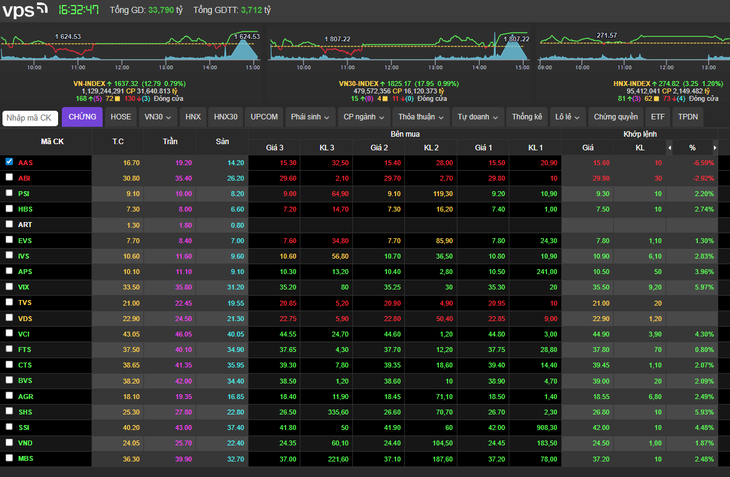Open the Phái sinh dropdown menu
The width and height of the screenshot is (730, 477).
click(x=310, y=117)
